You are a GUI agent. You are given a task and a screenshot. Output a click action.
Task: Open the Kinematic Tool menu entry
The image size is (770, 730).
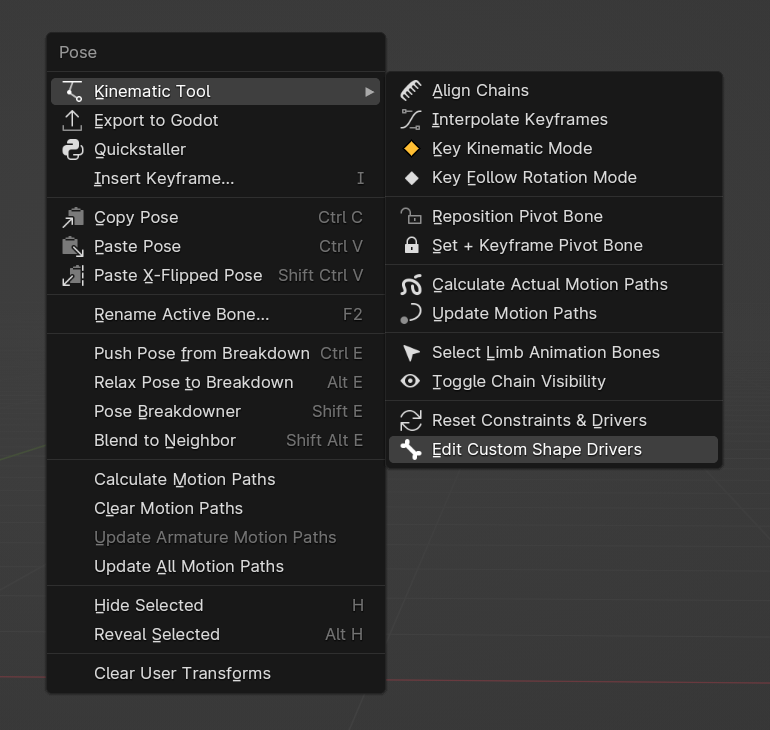pyautogui.click(x=215, y=91)
